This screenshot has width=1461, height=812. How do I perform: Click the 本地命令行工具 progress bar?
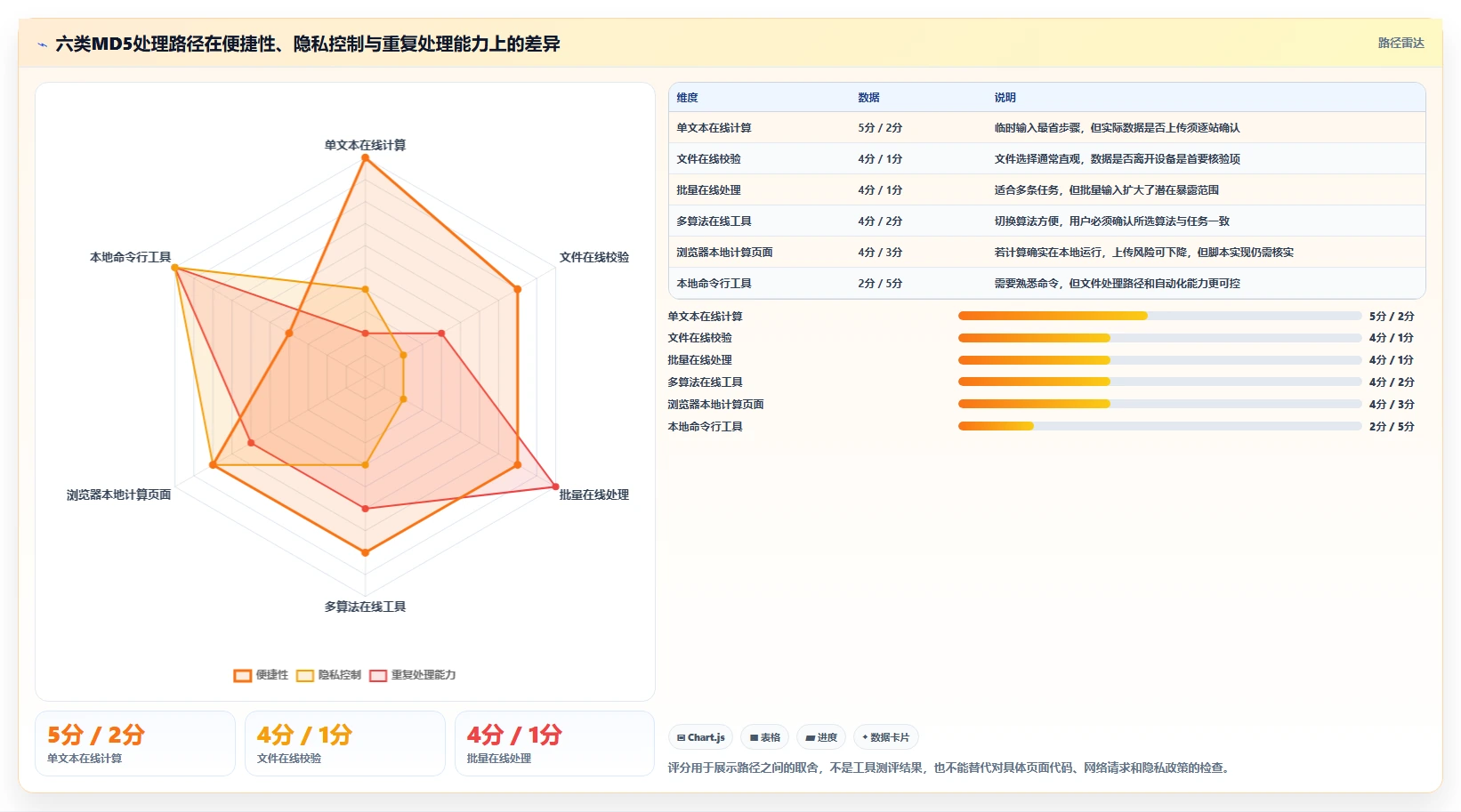(x=1159, y=426)
